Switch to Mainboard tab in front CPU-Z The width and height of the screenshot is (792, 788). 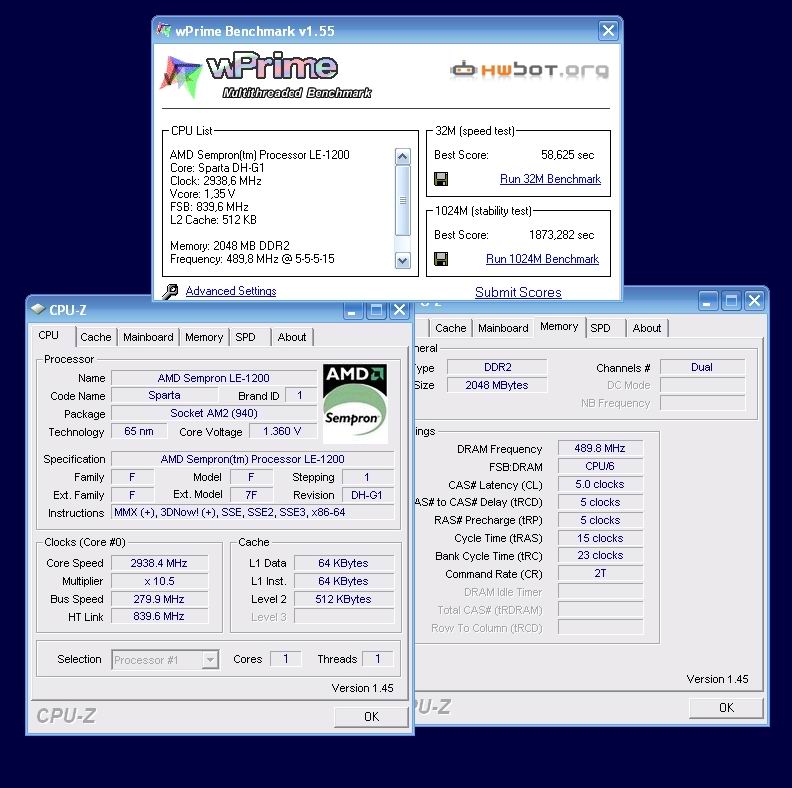pyautogui.click(x=148, y=337)
